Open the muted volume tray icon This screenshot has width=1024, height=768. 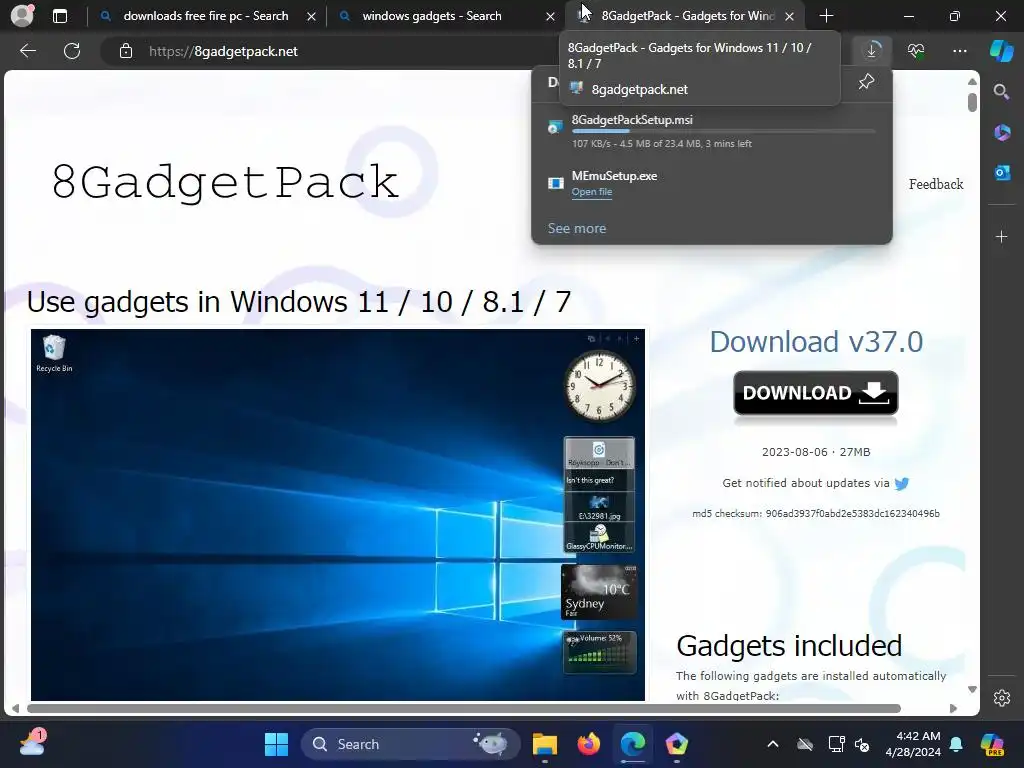pyautogui.click(x=861, y=744)
